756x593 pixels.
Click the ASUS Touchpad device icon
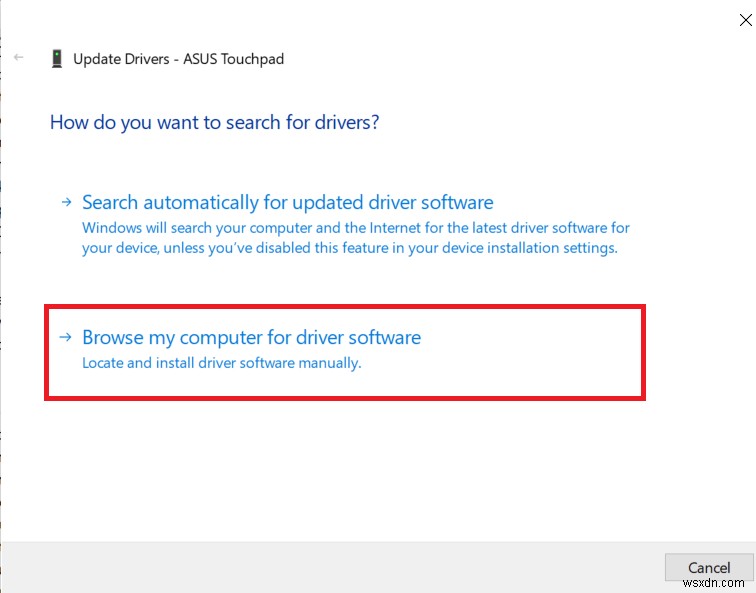tap(57, 59)
